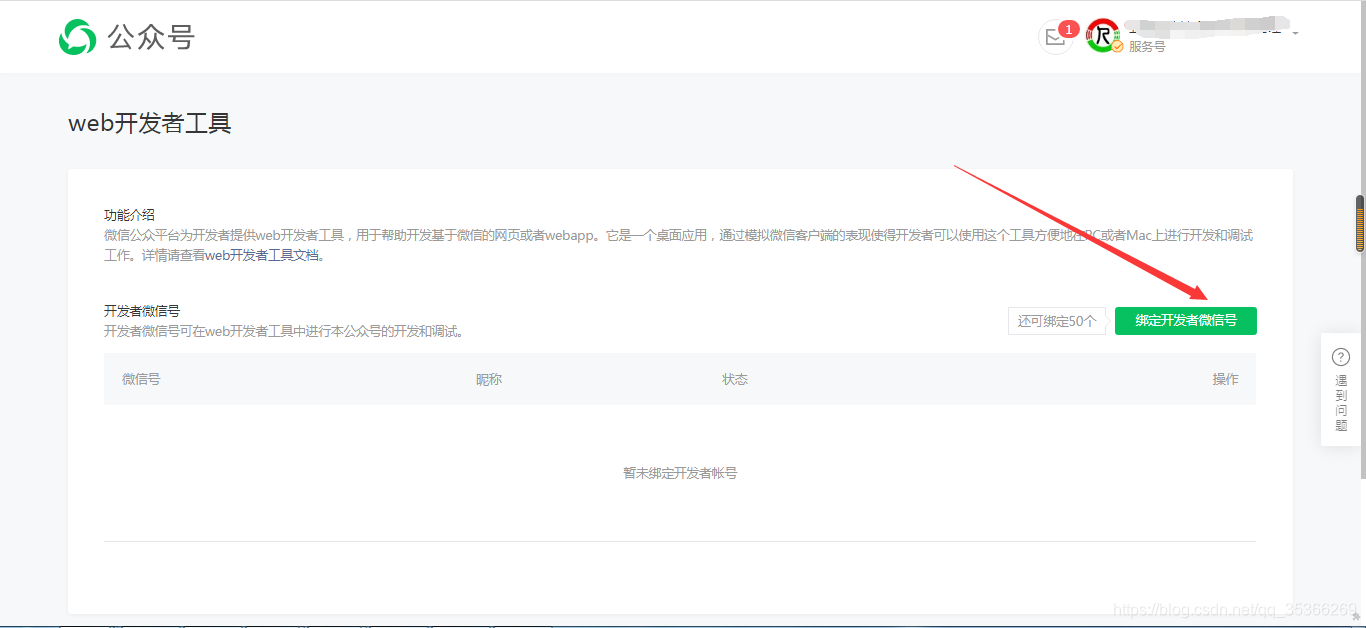Click the 状态 column header
Image resolution: width=1366 pixels, height=628 pixels.
click(x=735, y=379)
